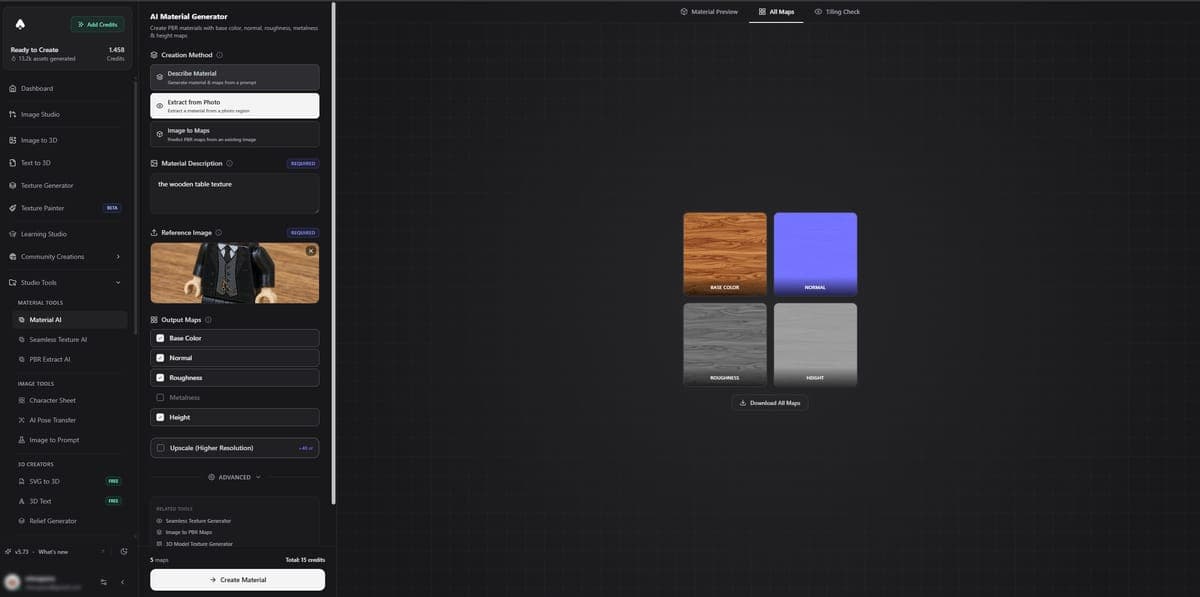Toggle the Roughness map checkbox
The width and height of the screenshot is (1200, 597).
pos(160,378)
